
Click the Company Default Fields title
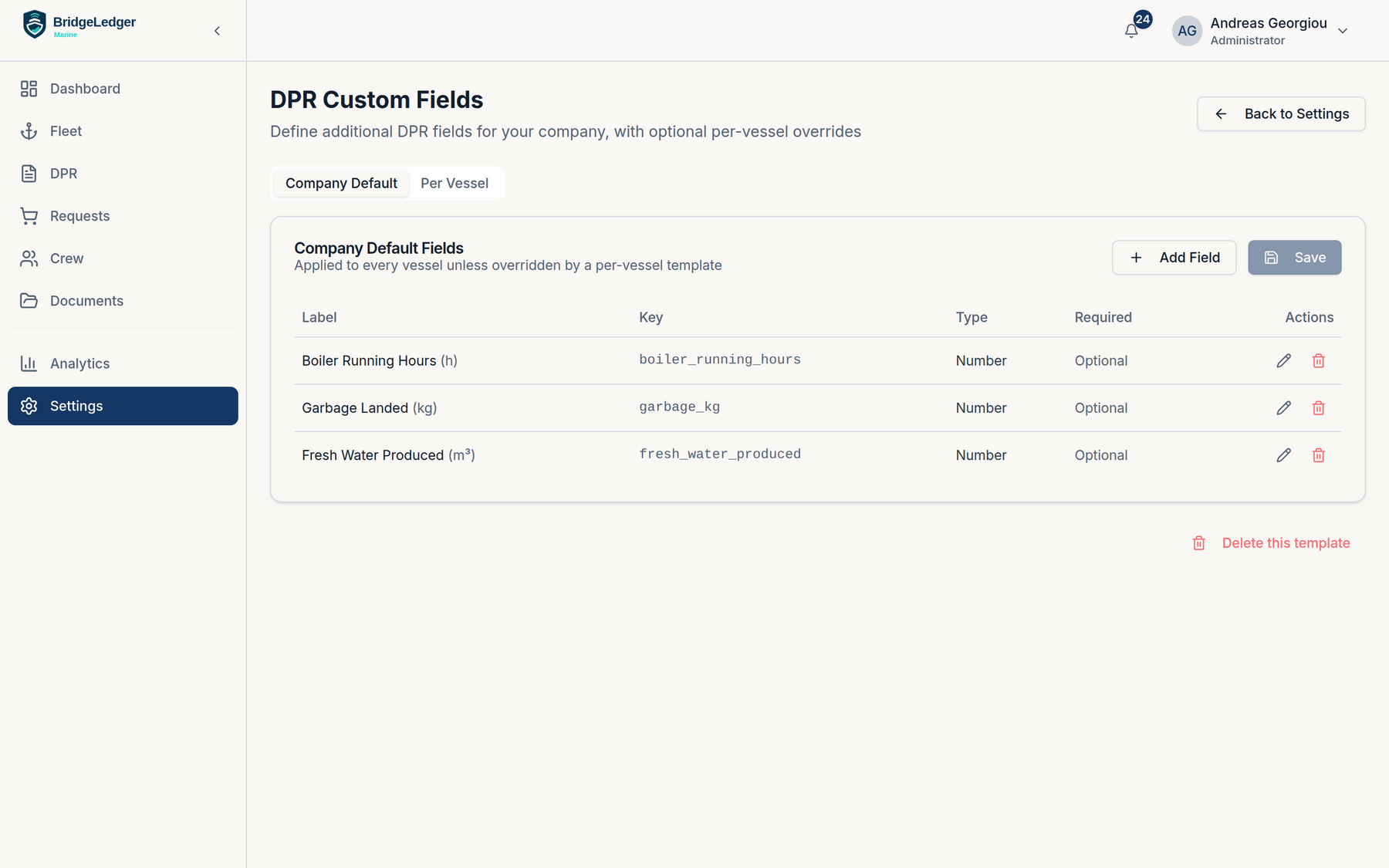click(379, 248)
